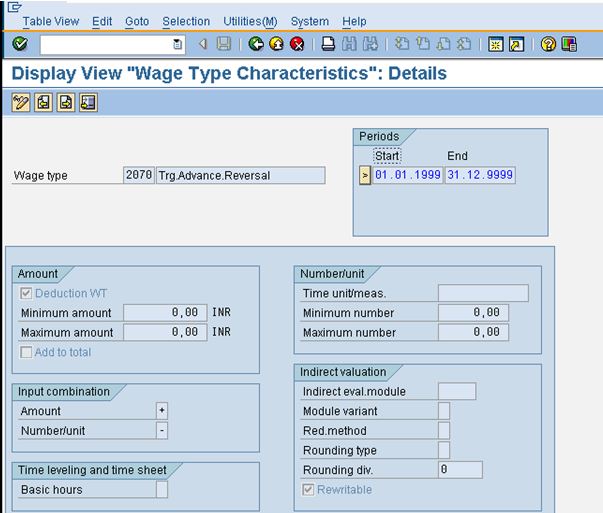Click the Generate Shortcut icon
The height and width of the screenshot is (513, 603).
516,44
